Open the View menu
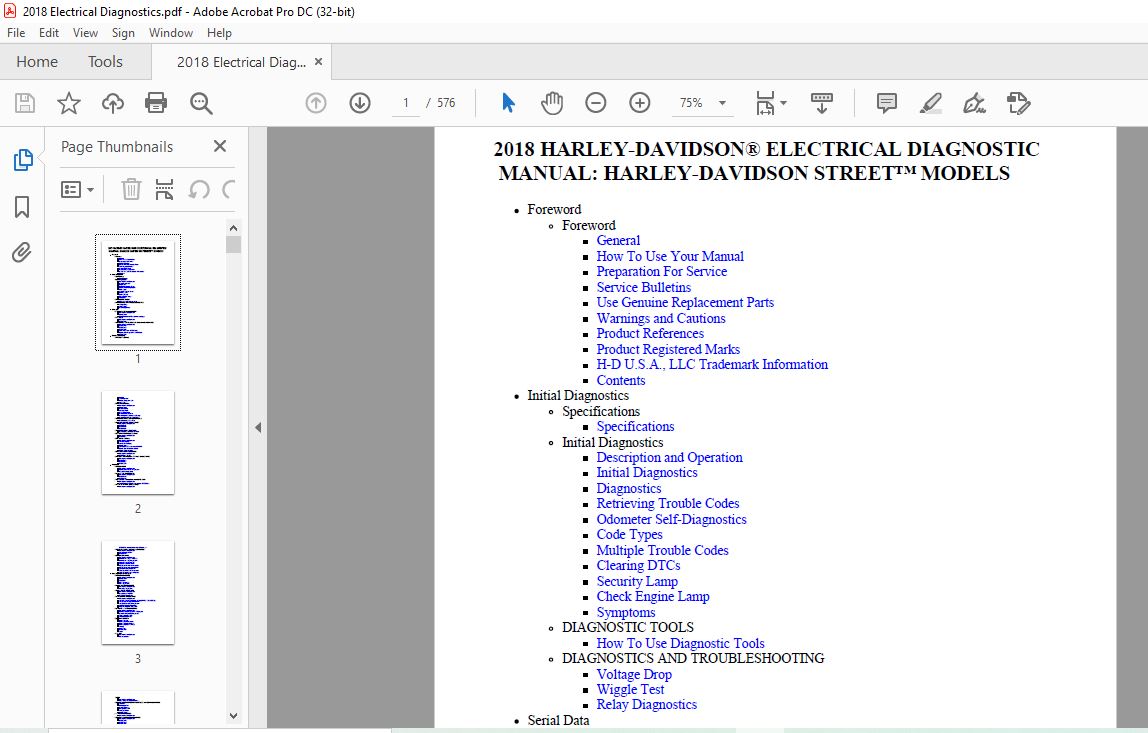 point(85,33)
